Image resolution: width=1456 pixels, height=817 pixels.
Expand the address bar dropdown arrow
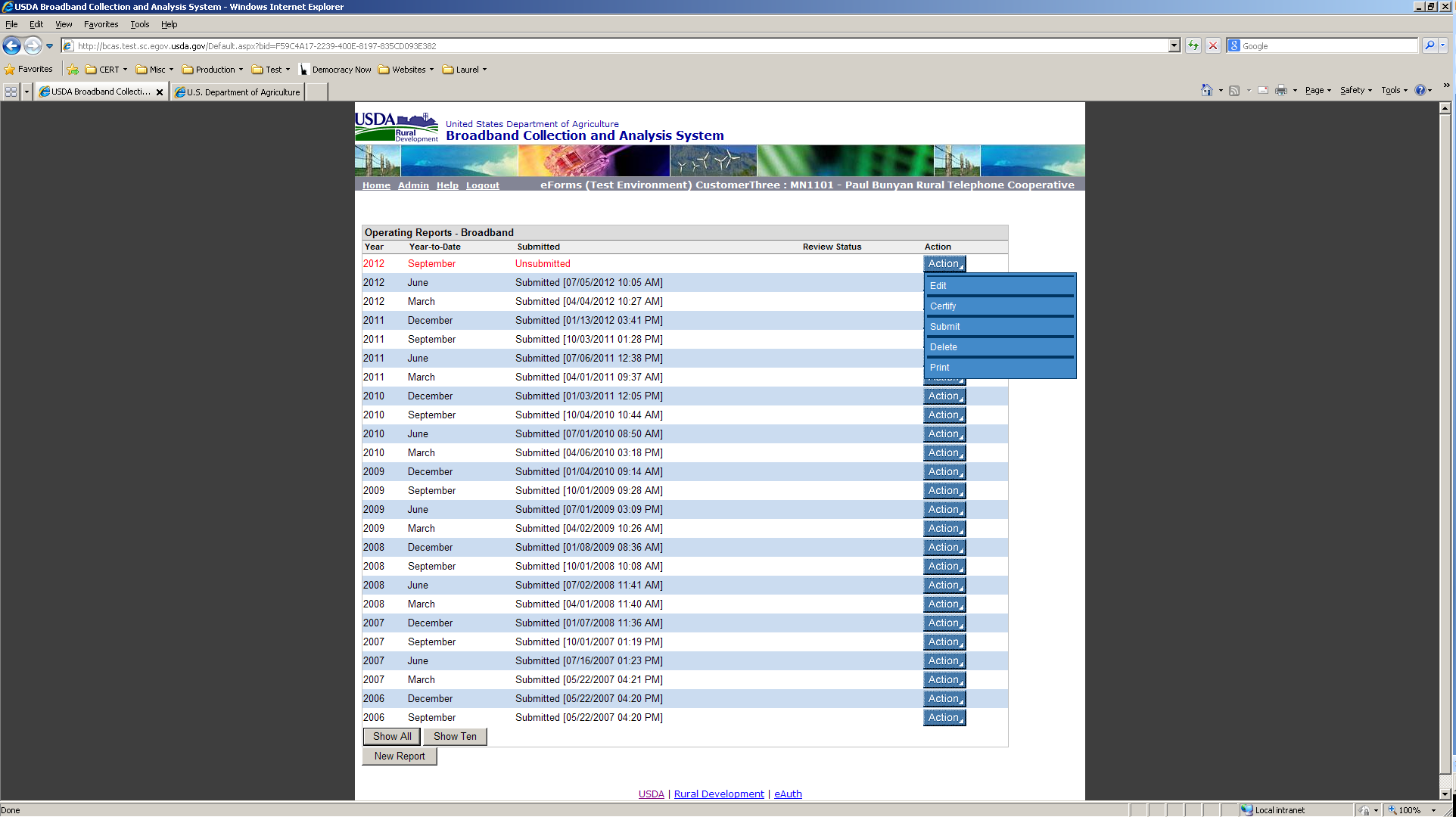click(x=1174, y=46)
